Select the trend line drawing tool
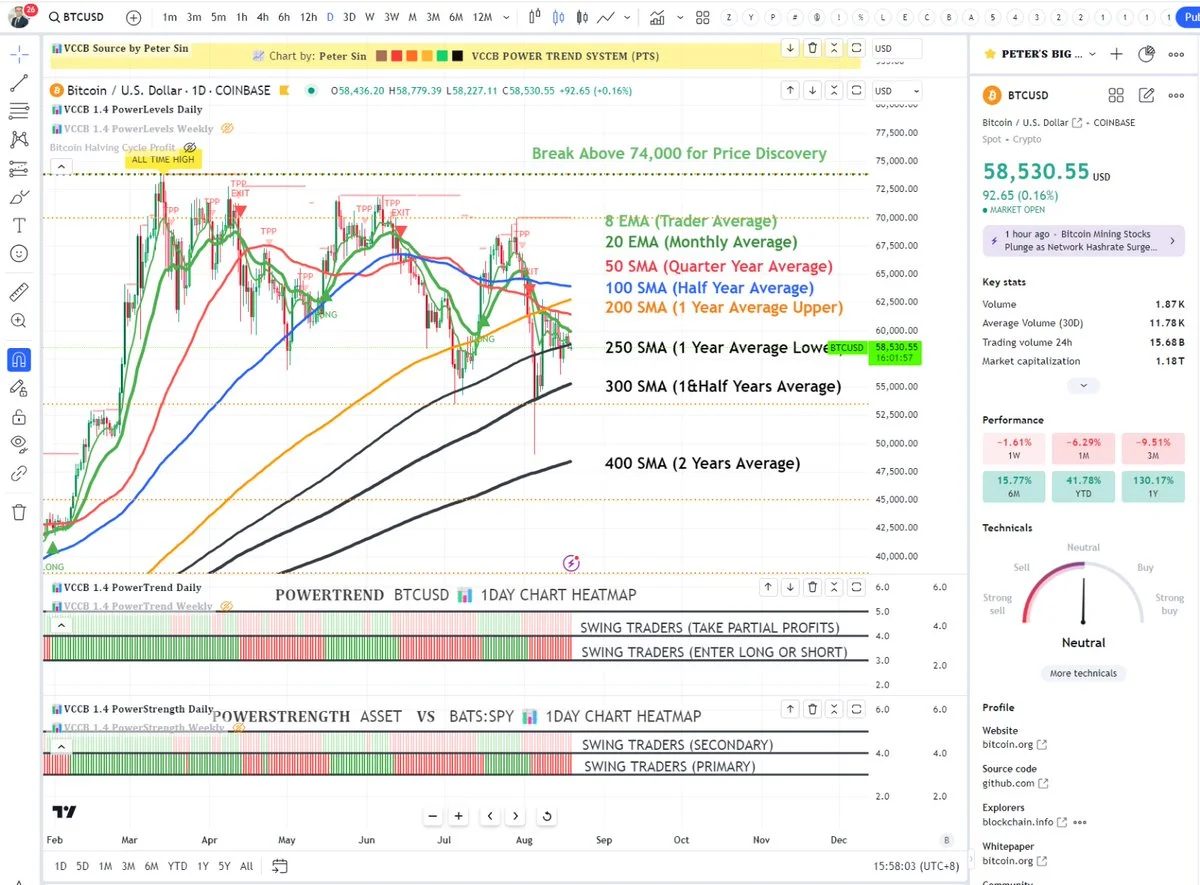The width and height of the screenshot is (1200, 885). point(19,82)
